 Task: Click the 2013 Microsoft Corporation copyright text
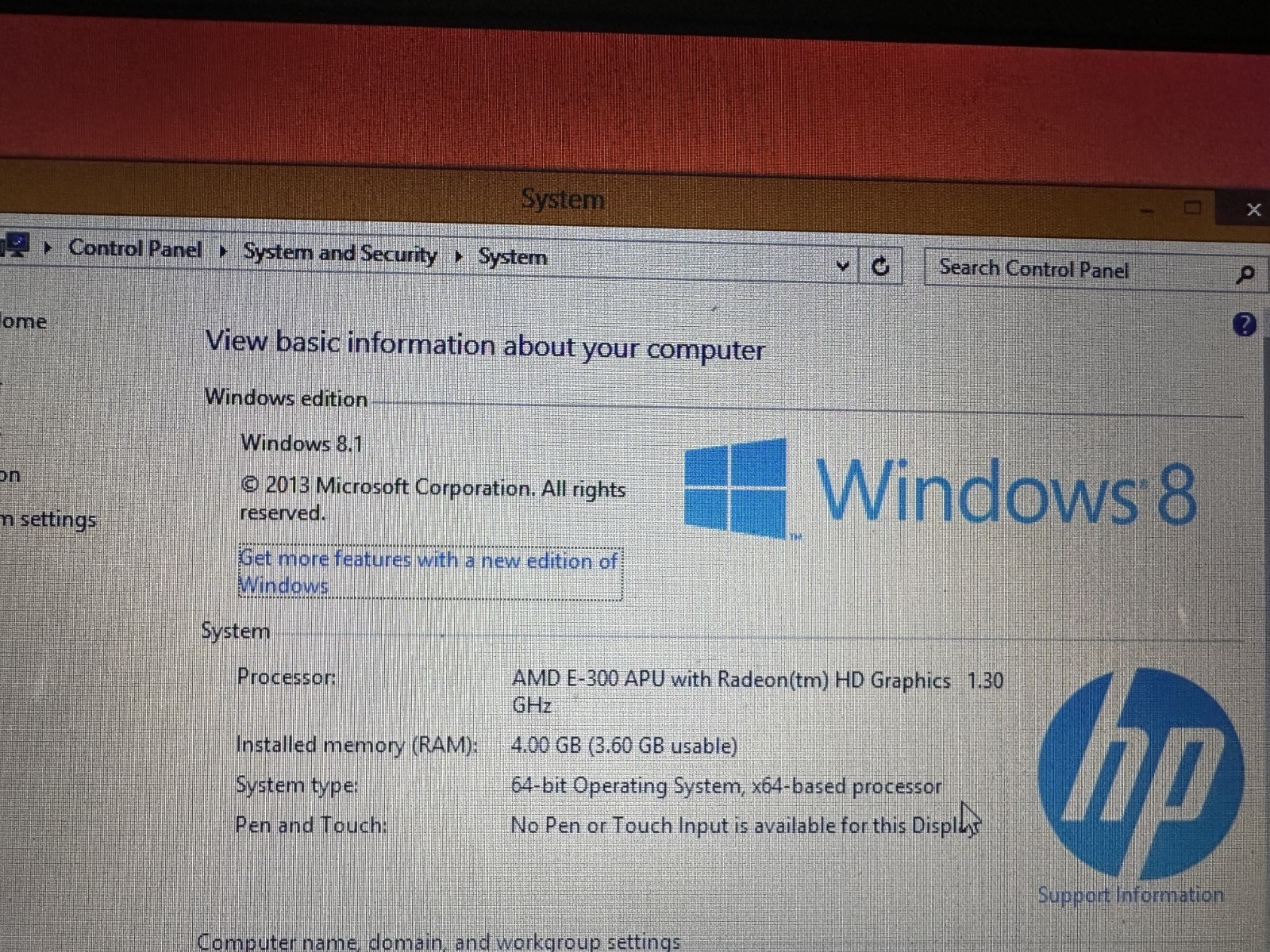(433, 499)
